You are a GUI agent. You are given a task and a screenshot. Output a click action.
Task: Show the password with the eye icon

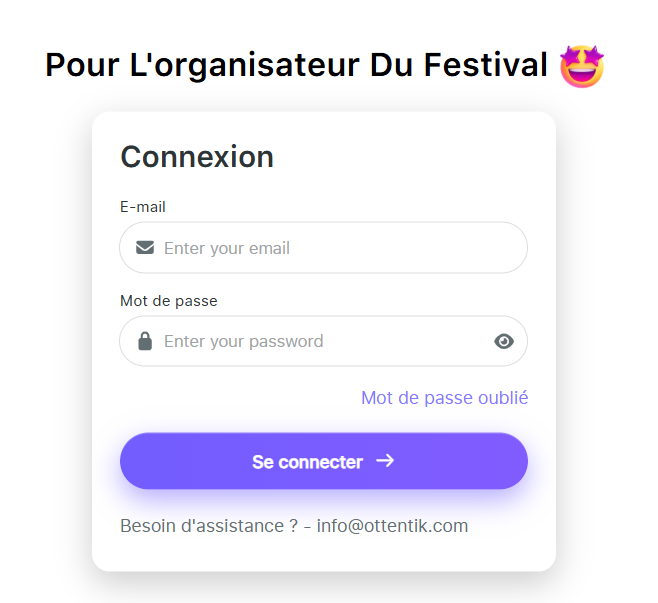click(x=504, y=341)
